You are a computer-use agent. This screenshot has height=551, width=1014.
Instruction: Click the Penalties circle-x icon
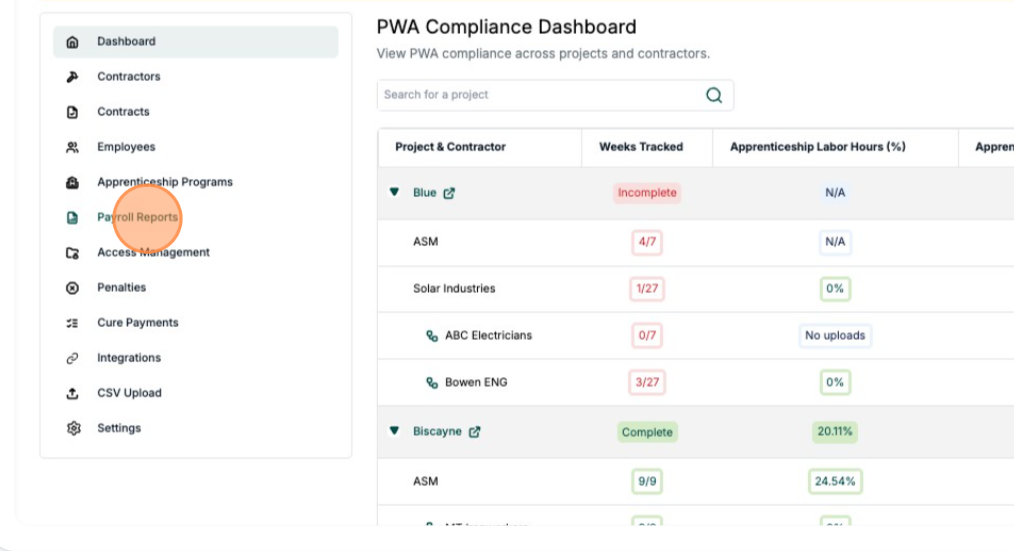point(71,288)
